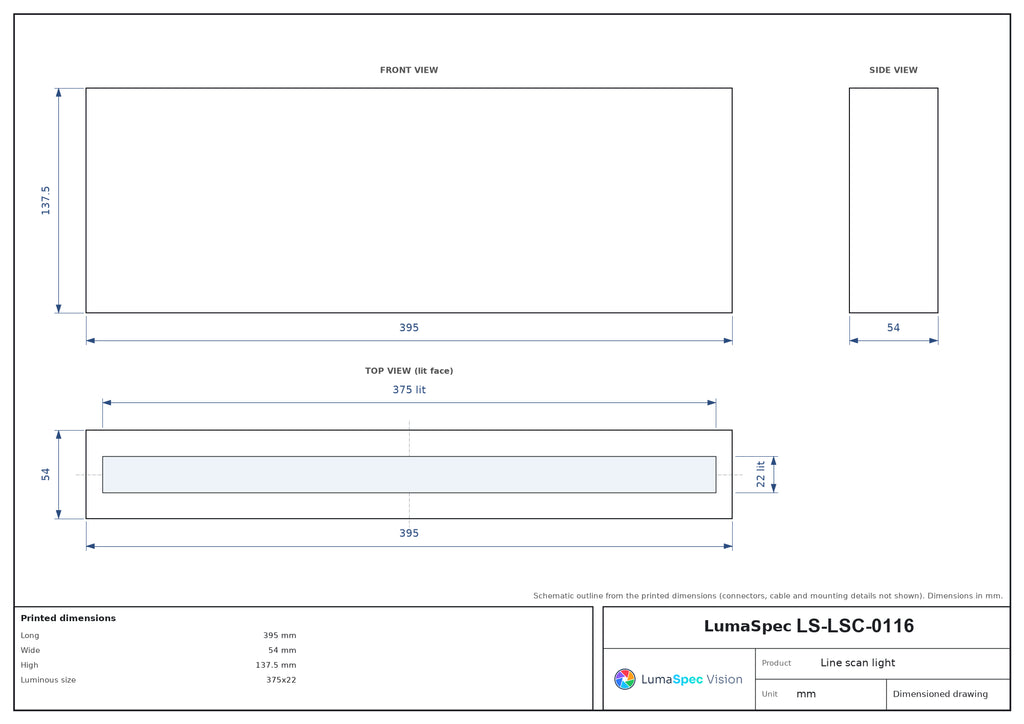Click the front view outline rectangle
This screenshot has height=724, width=1024.
(x=409, y=200)
